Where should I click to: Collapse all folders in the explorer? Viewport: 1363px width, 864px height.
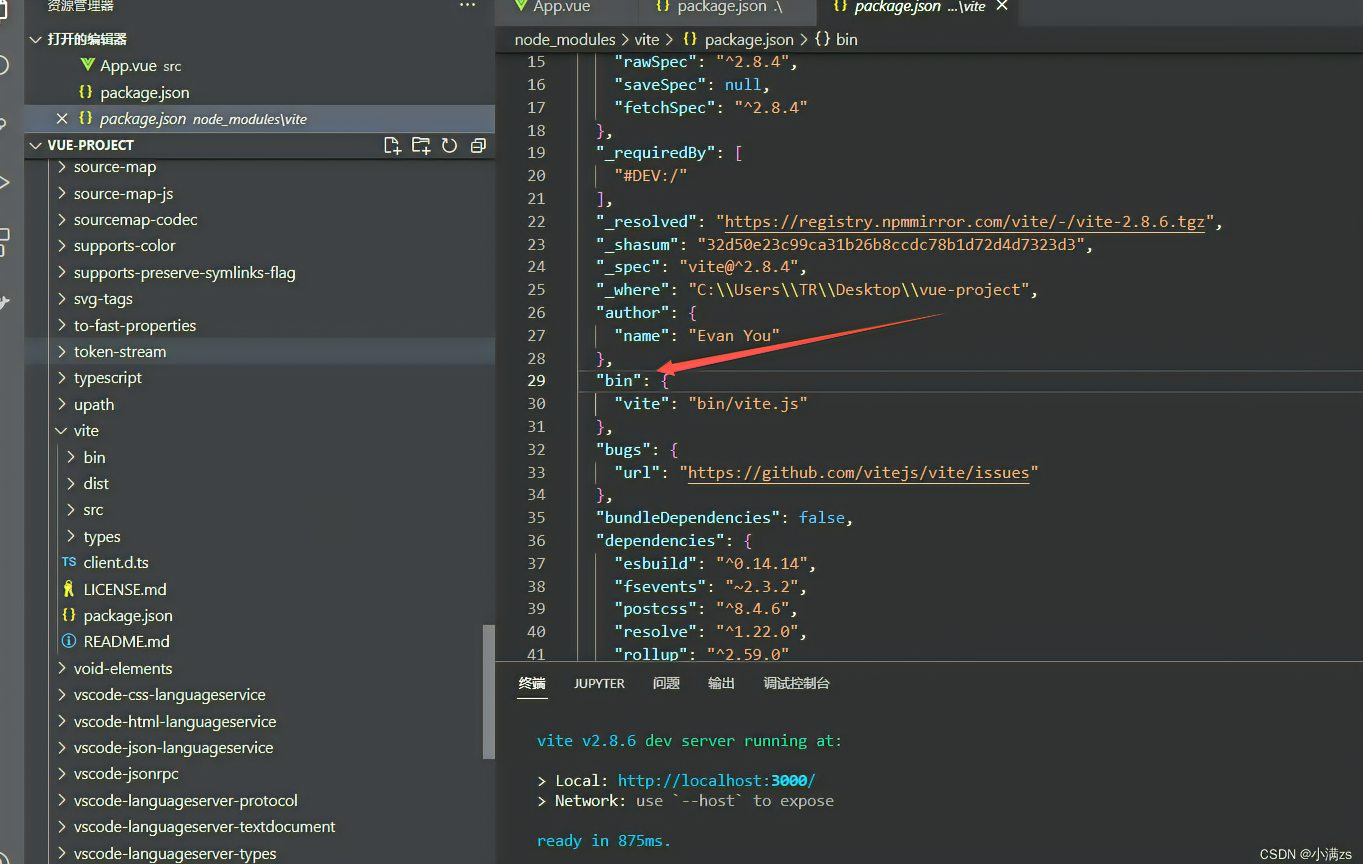478,146
